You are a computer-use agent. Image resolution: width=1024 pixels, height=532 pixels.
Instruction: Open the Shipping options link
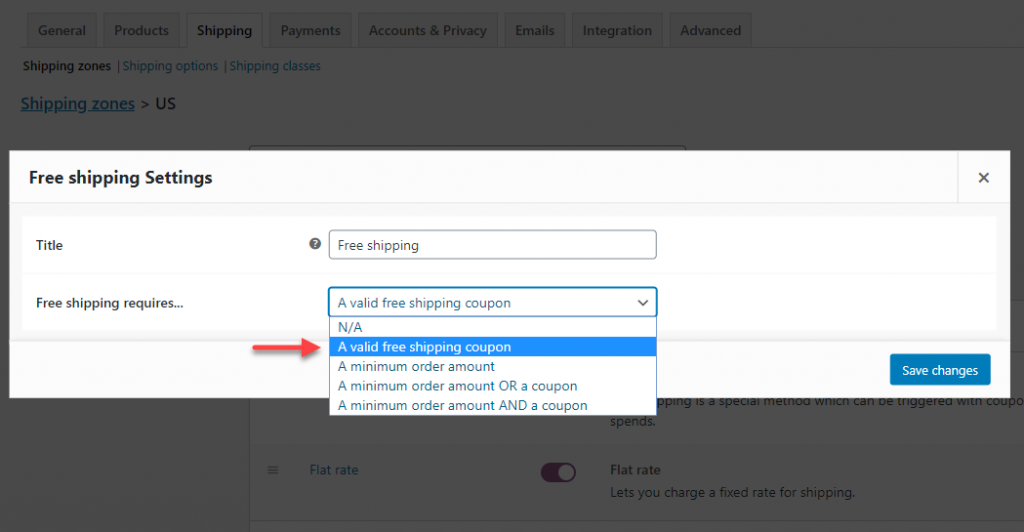point(170,66)
